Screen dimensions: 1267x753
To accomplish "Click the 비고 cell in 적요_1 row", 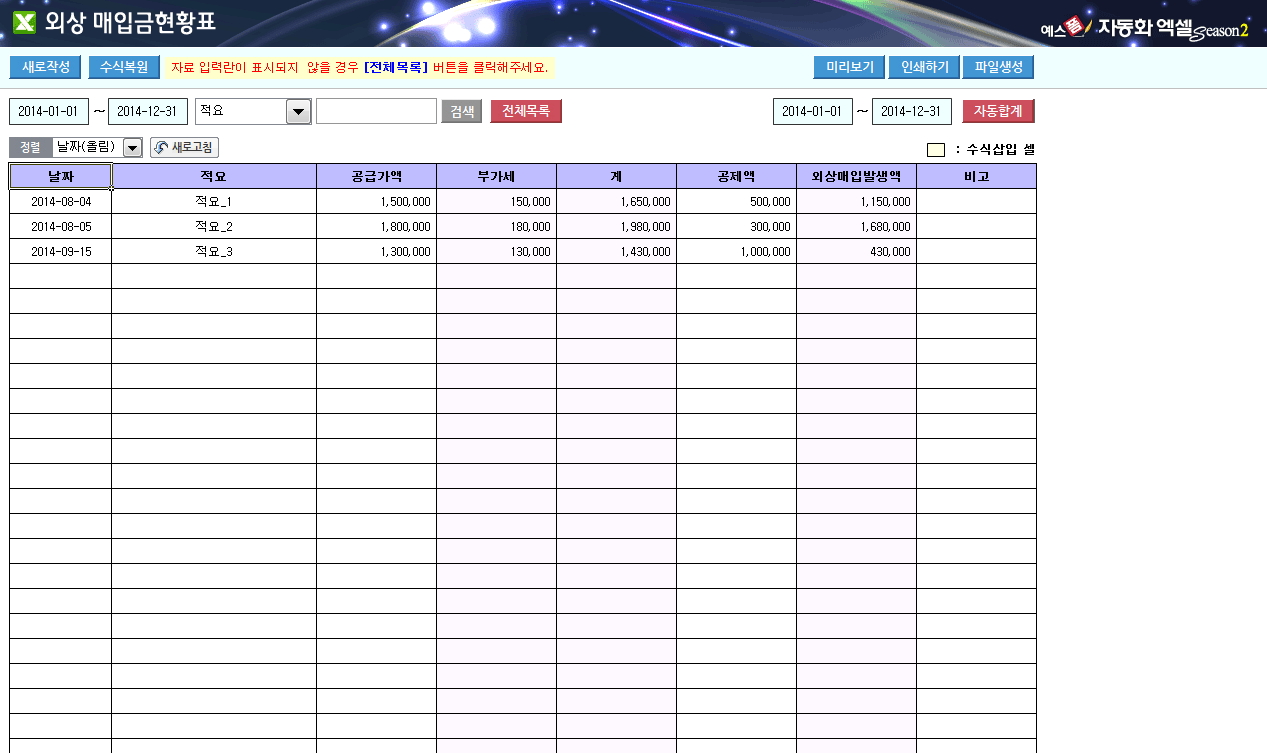I will [x=977, y=201].
